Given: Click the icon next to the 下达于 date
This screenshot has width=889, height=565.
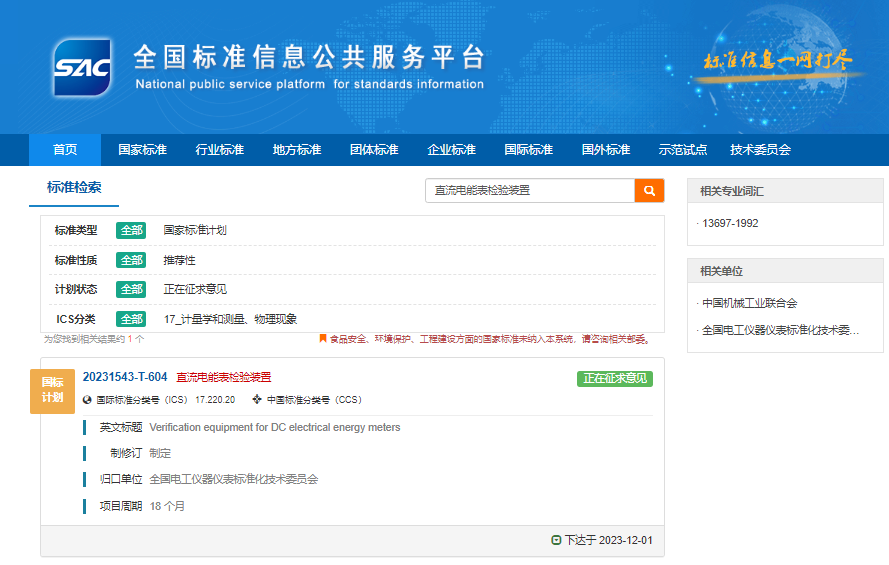Looking at the screenshot, I should coord(556,540).
